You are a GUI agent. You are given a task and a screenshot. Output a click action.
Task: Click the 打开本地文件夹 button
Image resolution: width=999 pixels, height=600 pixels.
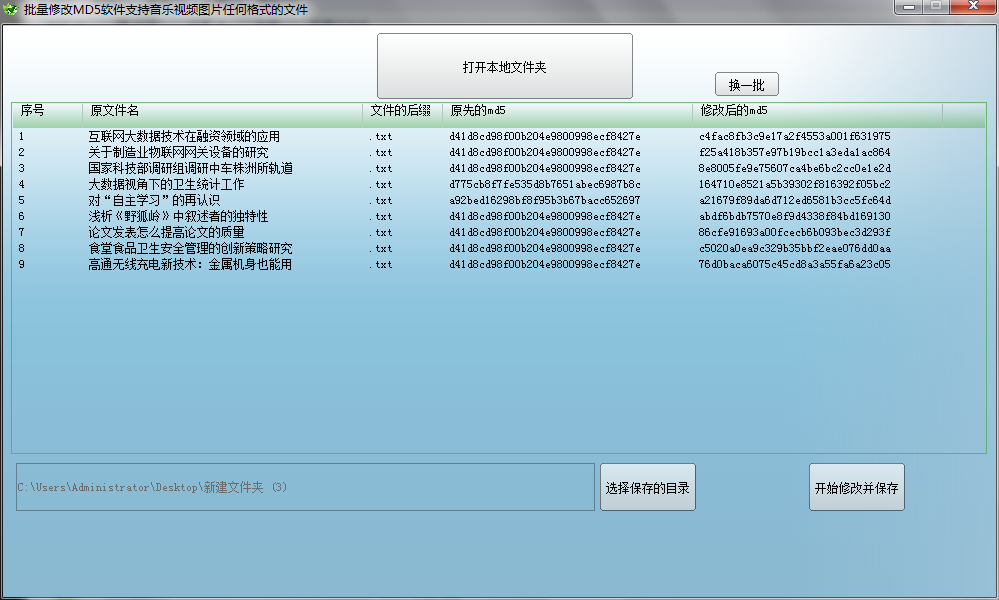click(x=504, y=67)
